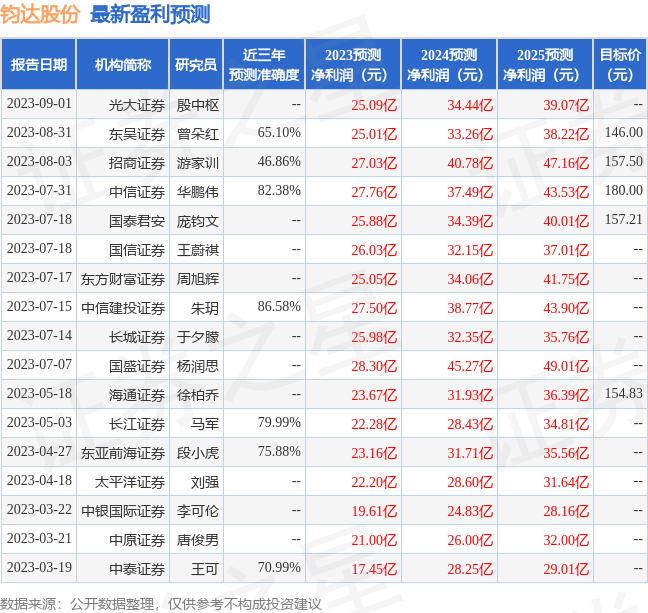Viewport: 648px width, 613px height.
Task: Click the 中信建投证券 institution cell
Action: point(123,308)
